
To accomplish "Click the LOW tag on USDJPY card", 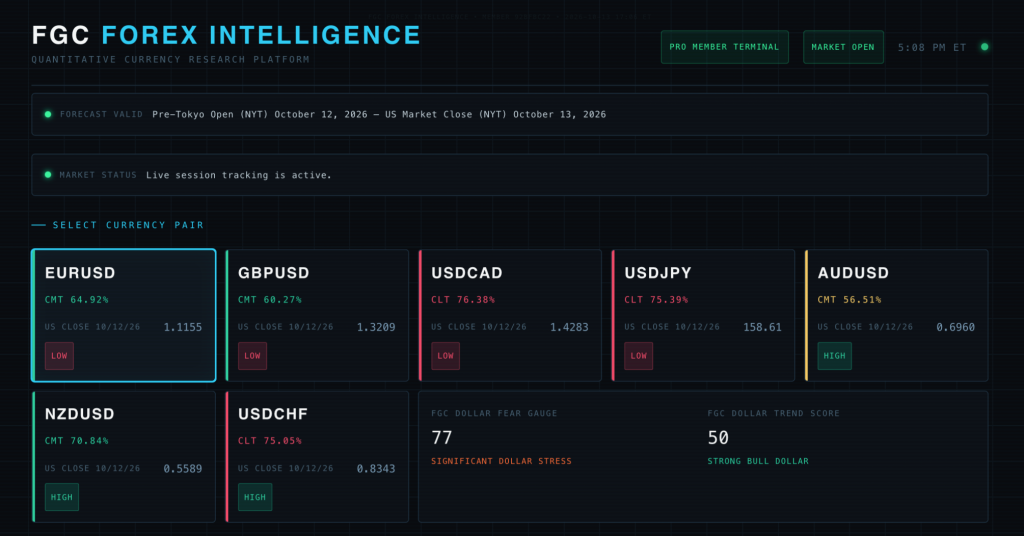I will pos(639,356).
